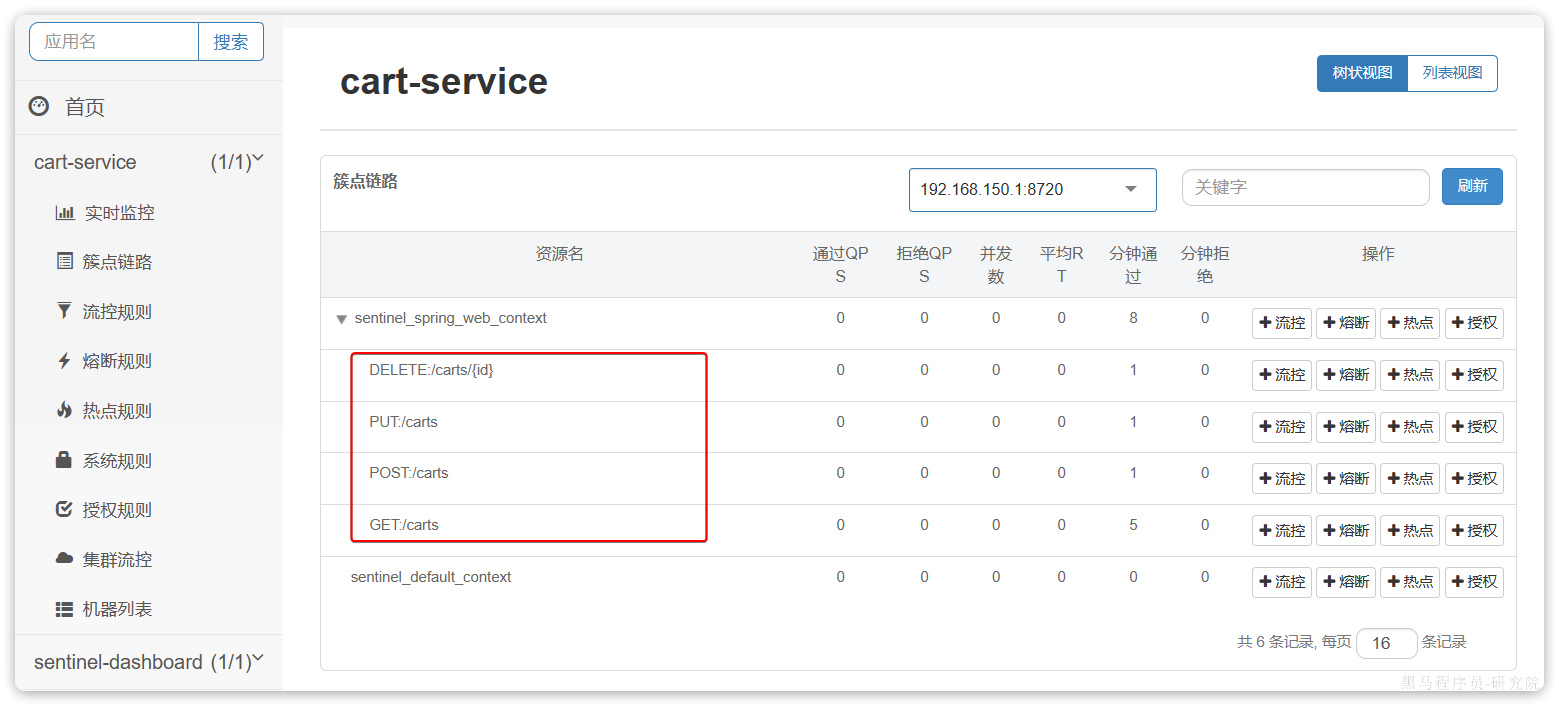Click the list icon for 簇点链路
Viewport: 1559px width, 708px height.
pos(65,262)
